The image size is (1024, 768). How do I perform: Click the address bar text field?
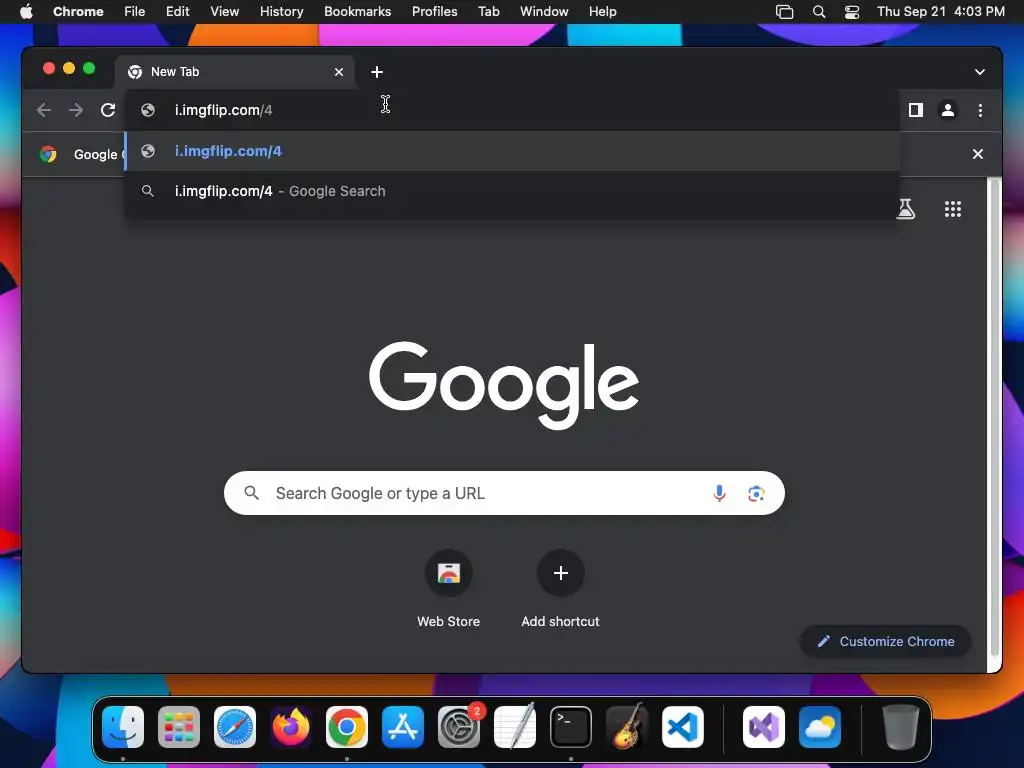tap(513, 110)
